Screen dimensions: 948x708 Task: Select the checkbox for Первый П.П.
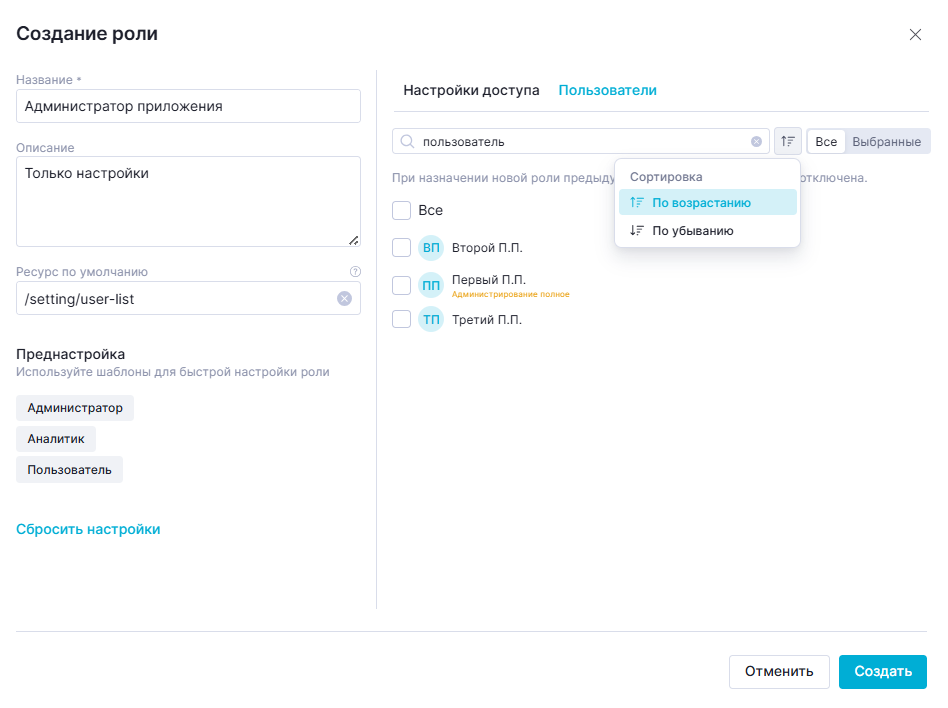(x=402, y=285)
